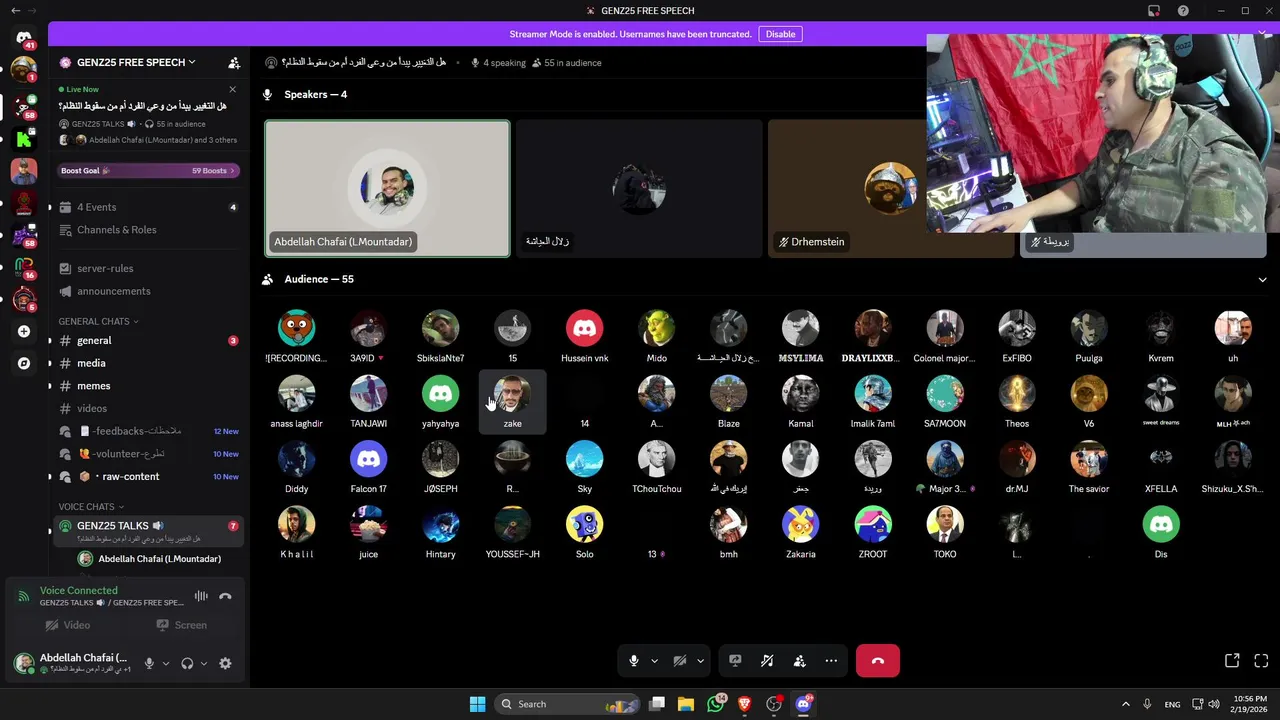Click the move-to-audience icon in the stage controls
Image resolution: width=1280 pixels, height=720 pixels.
pos(799,661)
